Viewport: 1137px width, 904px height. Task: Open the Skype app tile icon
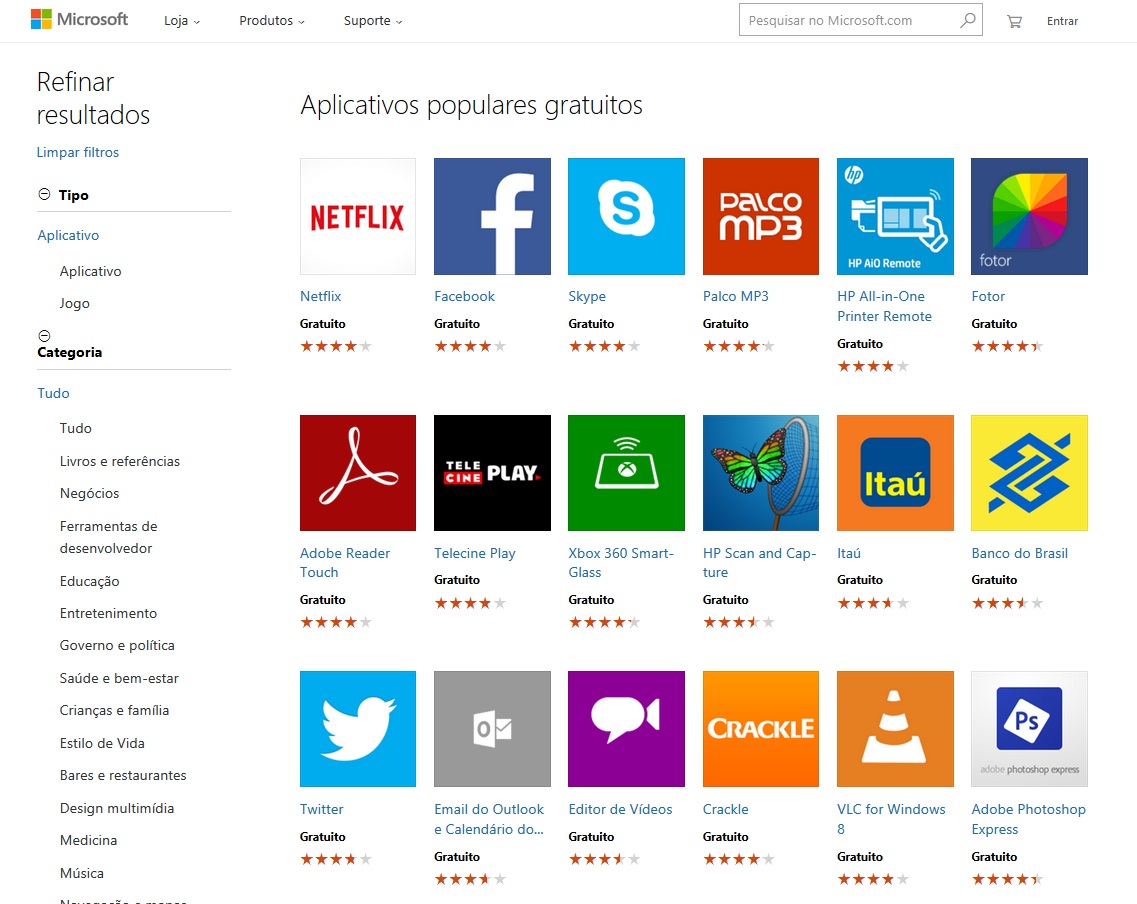coord(627,217)
